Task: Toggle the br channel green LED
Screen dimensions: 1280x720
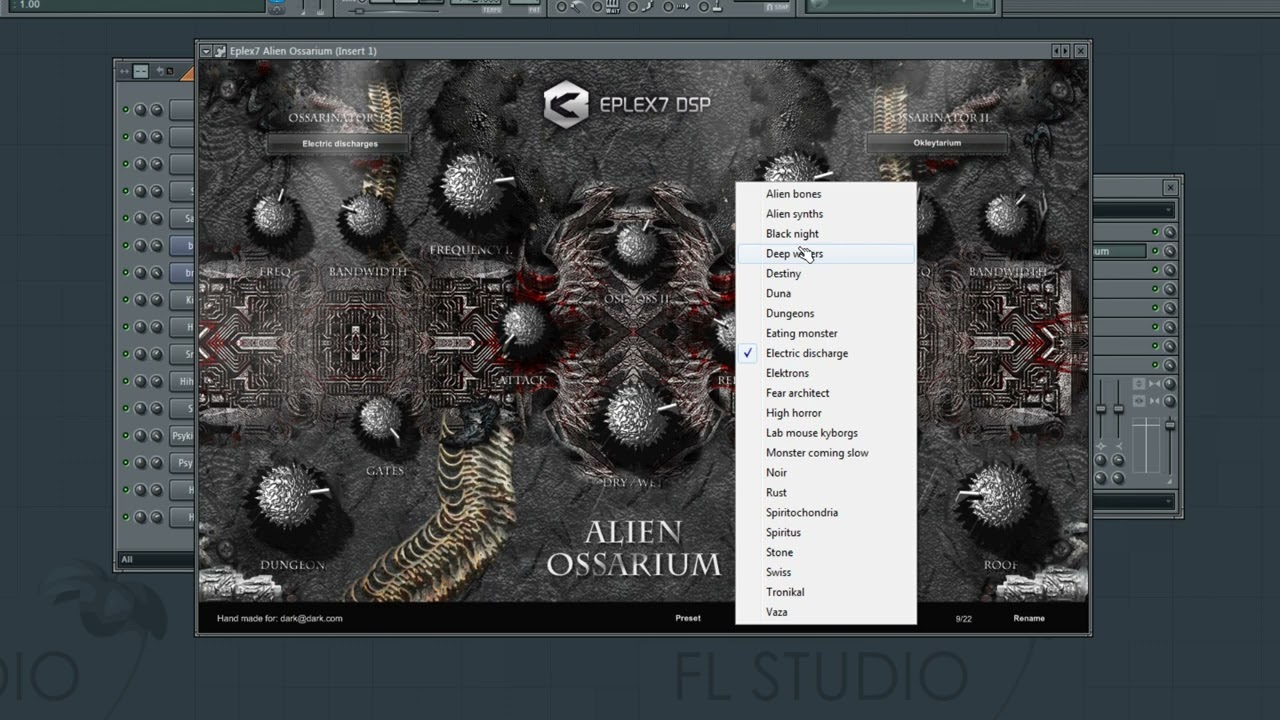Action: coord(125,272)
